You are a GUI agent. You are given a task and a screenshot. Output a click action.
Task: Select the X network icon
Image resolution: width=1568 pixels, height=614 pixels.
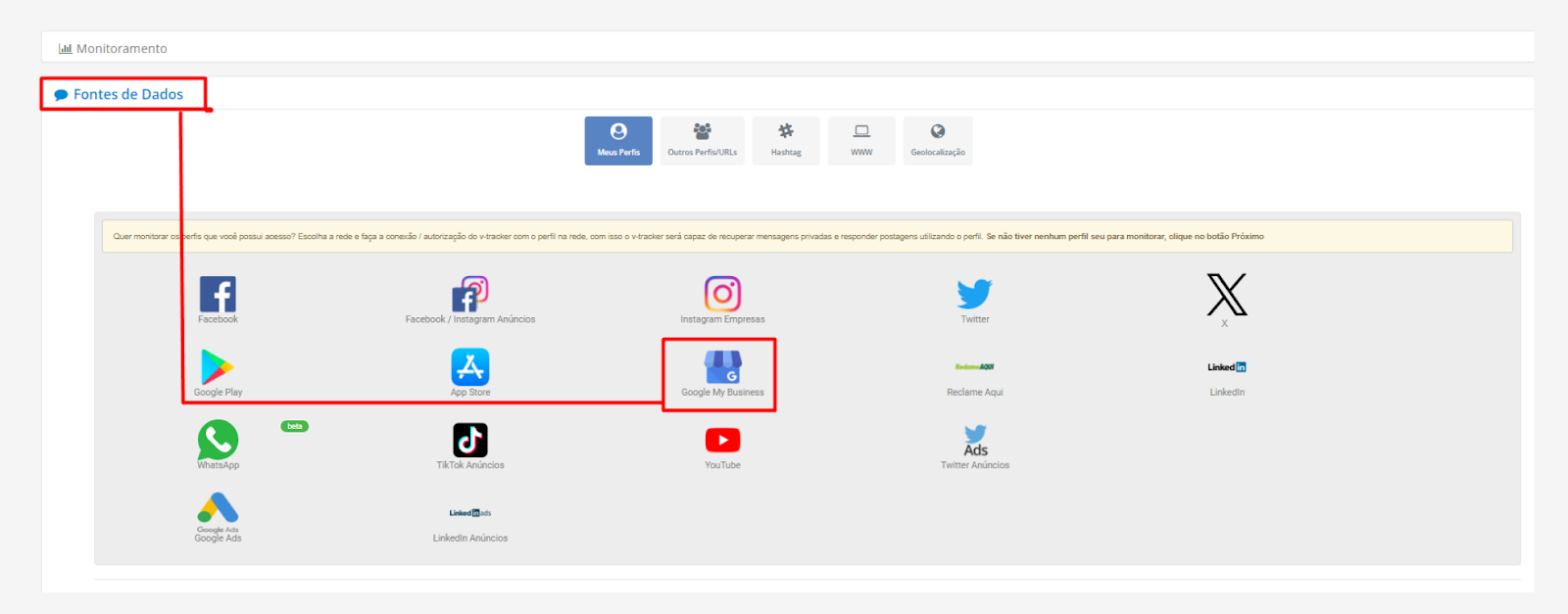coord(1227,294)
